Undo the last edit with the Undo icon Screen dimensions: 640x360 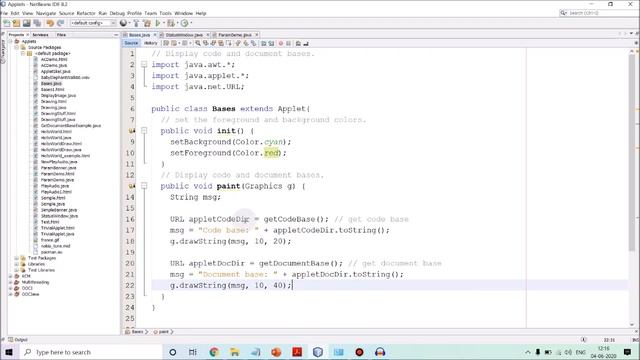[50, 23]
